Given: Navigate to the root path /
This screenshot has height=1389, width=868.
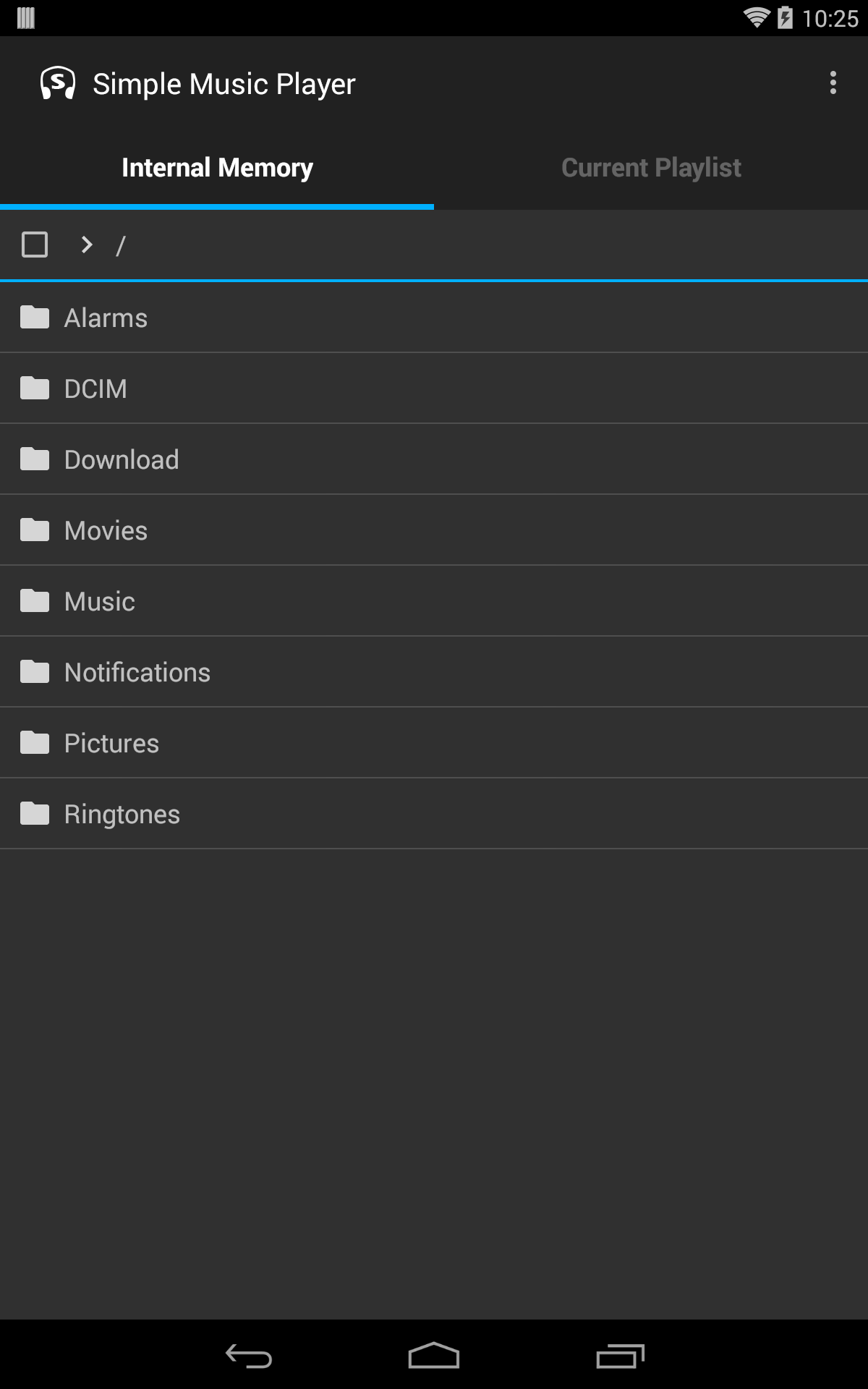Looking at the screenshot, I should (122, 245).
